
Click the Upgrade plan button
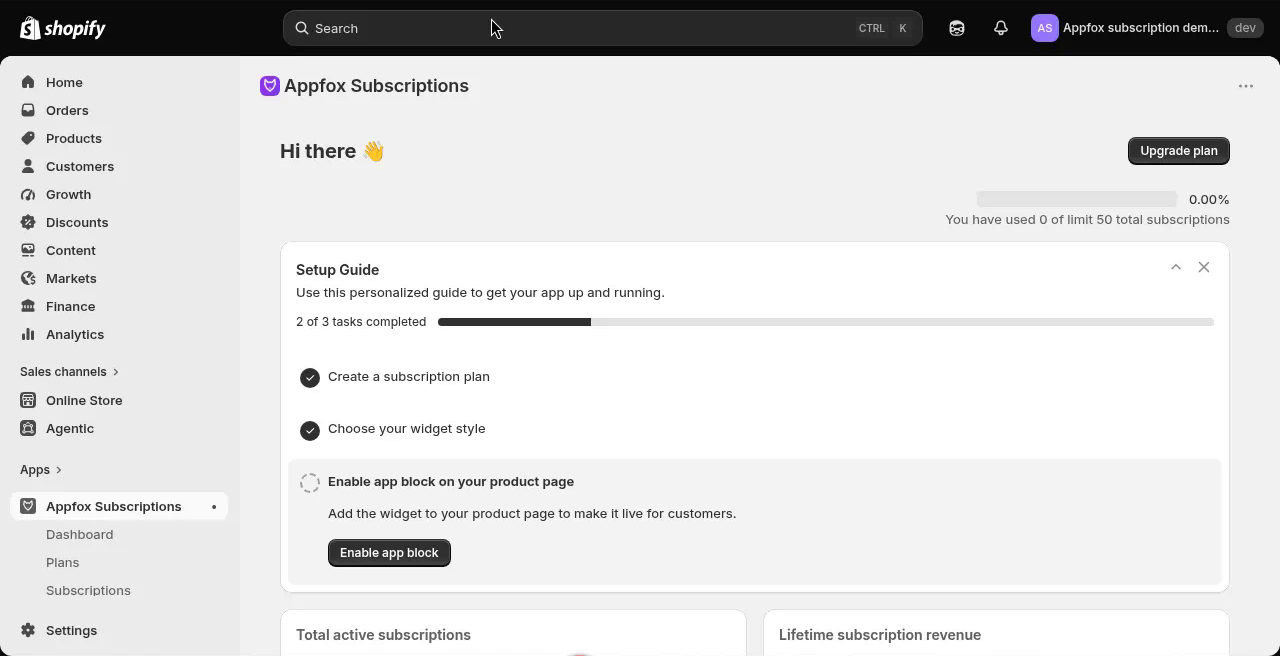(x=1179, y=151)
